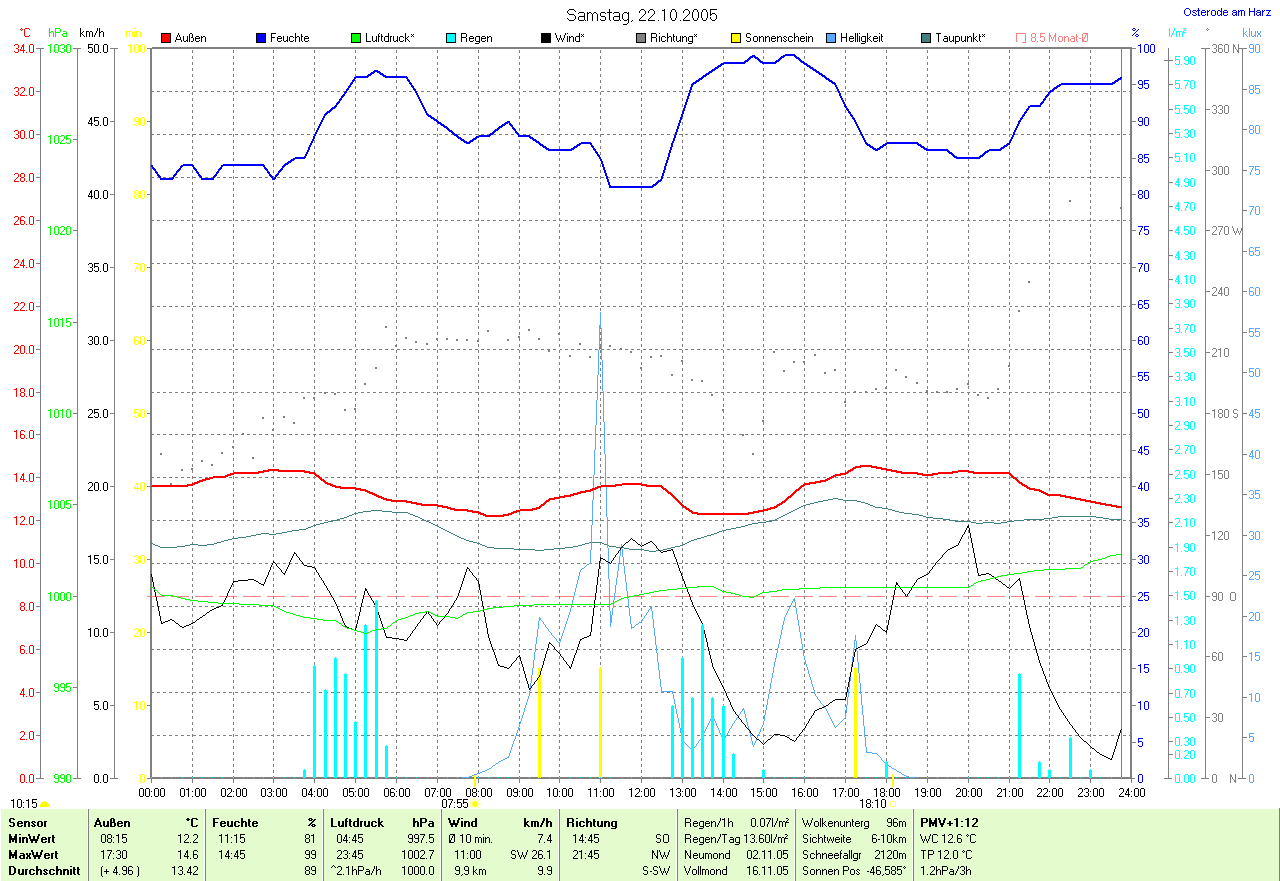Click the red Außen legend swatch
This screenshot has width=1280, height=881.
point(166,38)
